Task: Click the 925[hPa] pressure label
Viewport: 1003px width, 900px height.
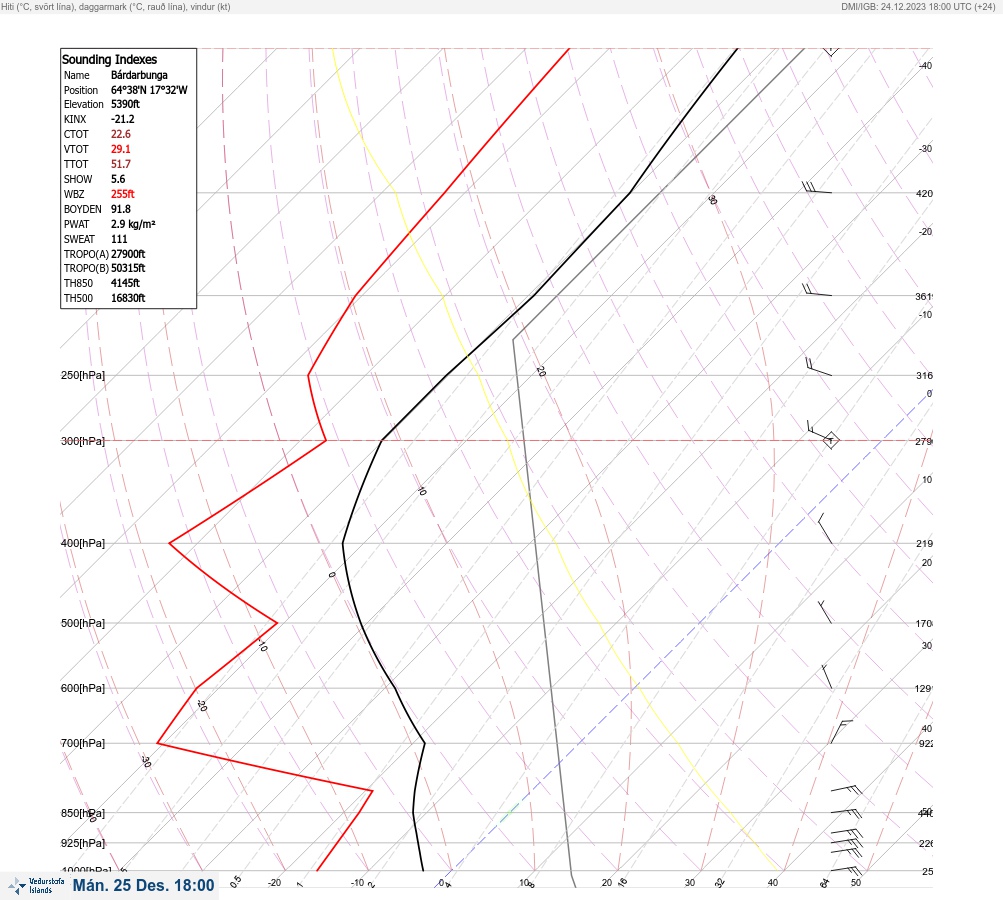Action: (x=83, y=843)
